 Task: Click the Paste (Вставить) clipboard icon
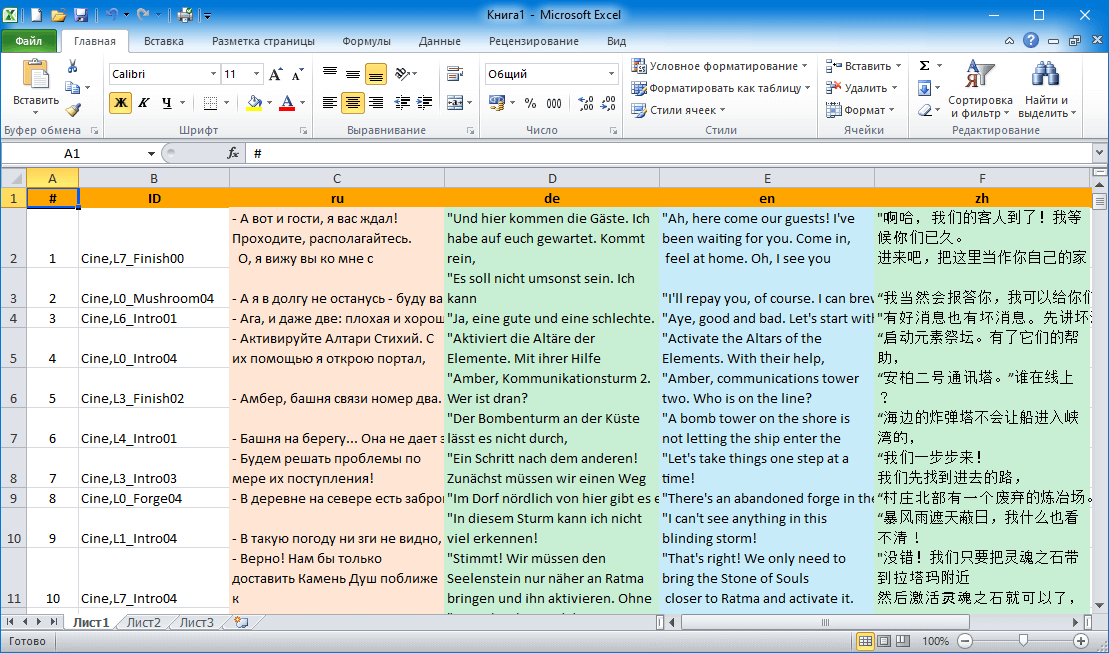tap(35, 75)
